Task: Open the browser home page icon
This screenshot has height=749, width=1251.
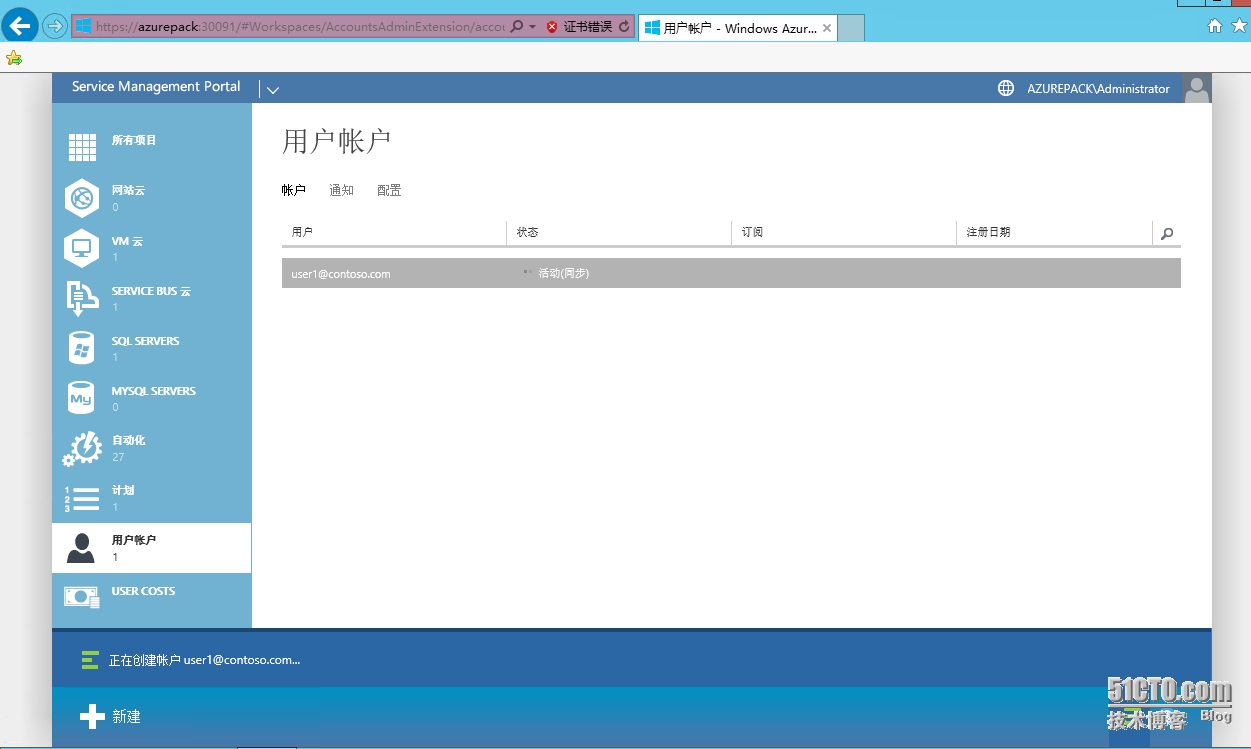Action: 1215,26
